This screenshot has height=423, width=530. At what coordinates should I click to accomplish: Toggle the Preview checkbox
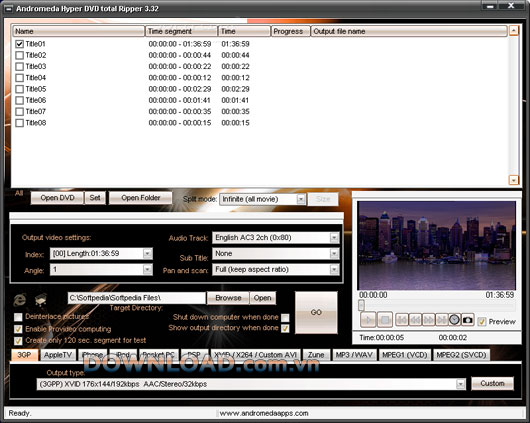(x=482, y=322)
